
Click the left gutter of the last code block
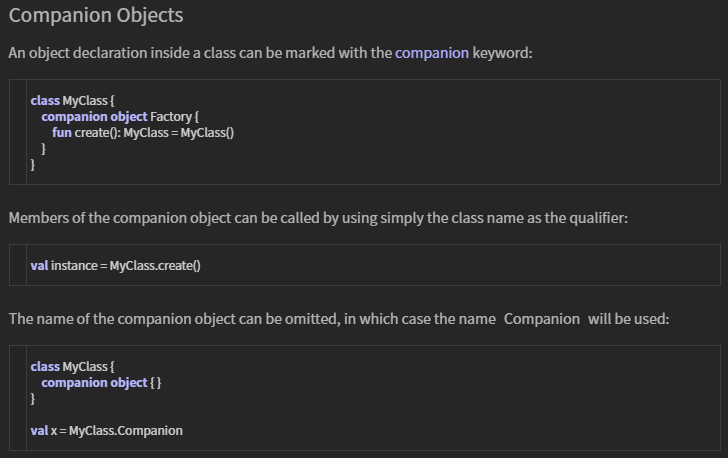click(x=18, y=398)
